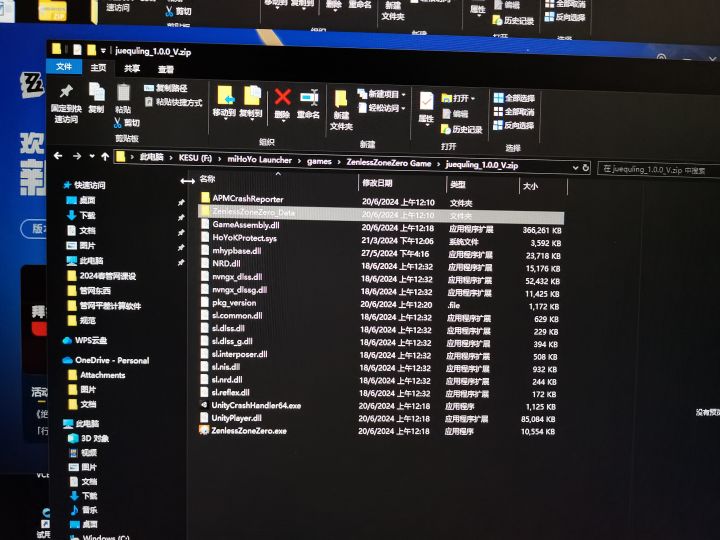Open History (历史记录) in ribbon
The height and width of the screenshot is (540, 720).
coord(461,129)
